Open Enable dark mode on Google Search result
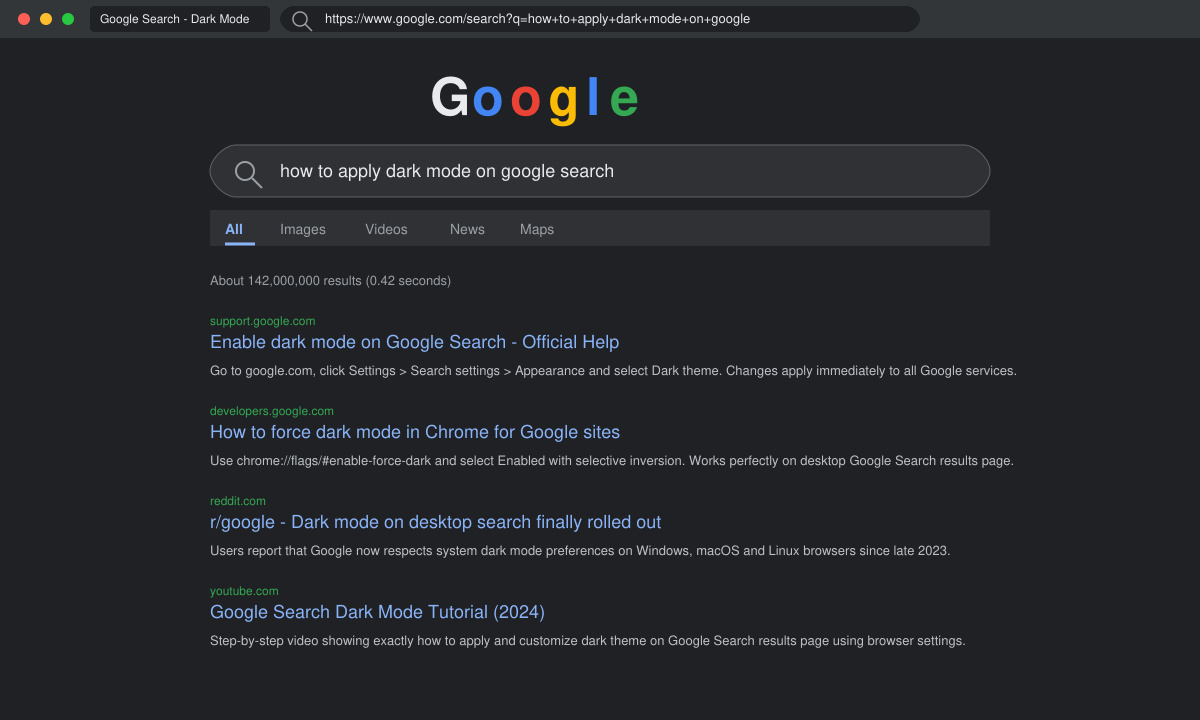 pos(414,342)
